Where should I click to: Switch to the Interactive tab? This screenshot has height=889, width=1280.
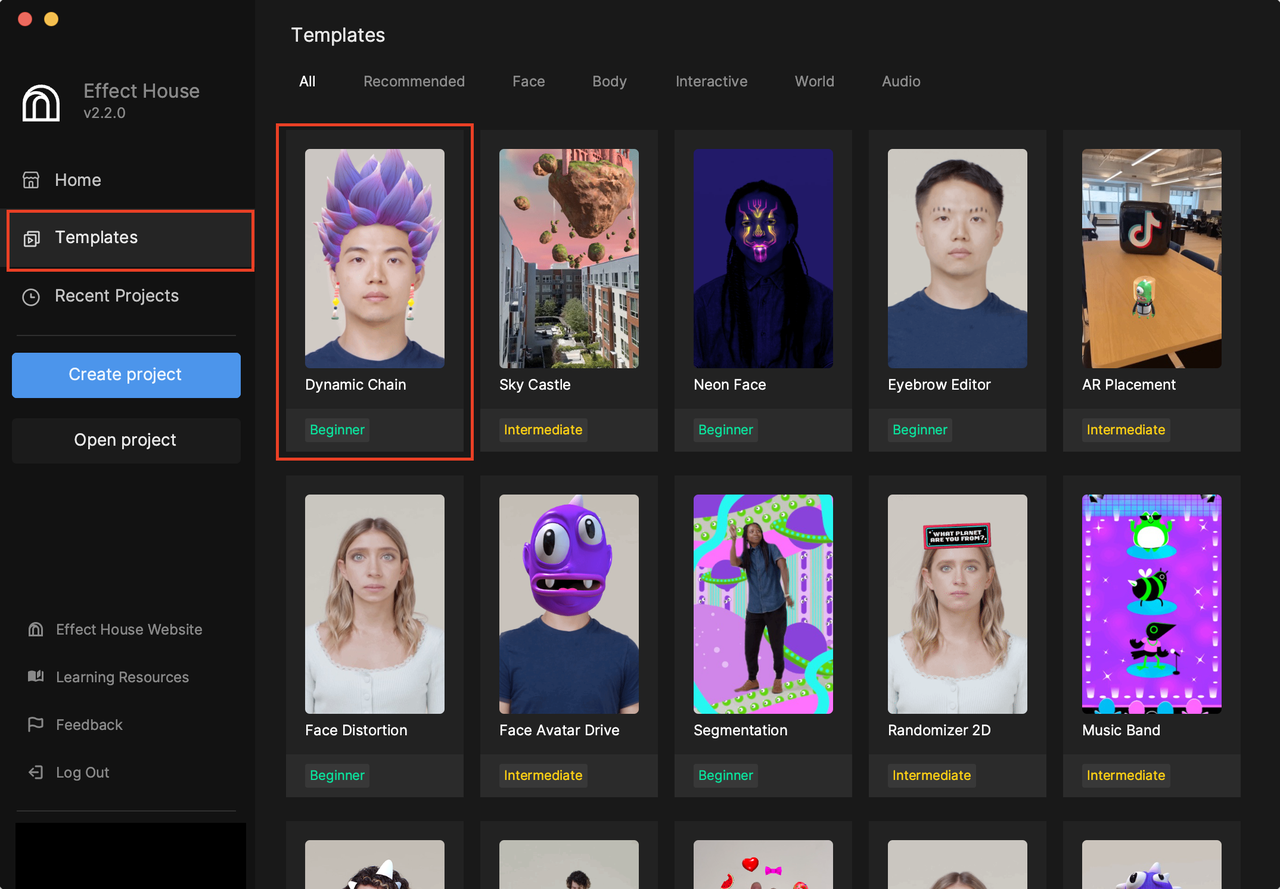click(711, 81)
